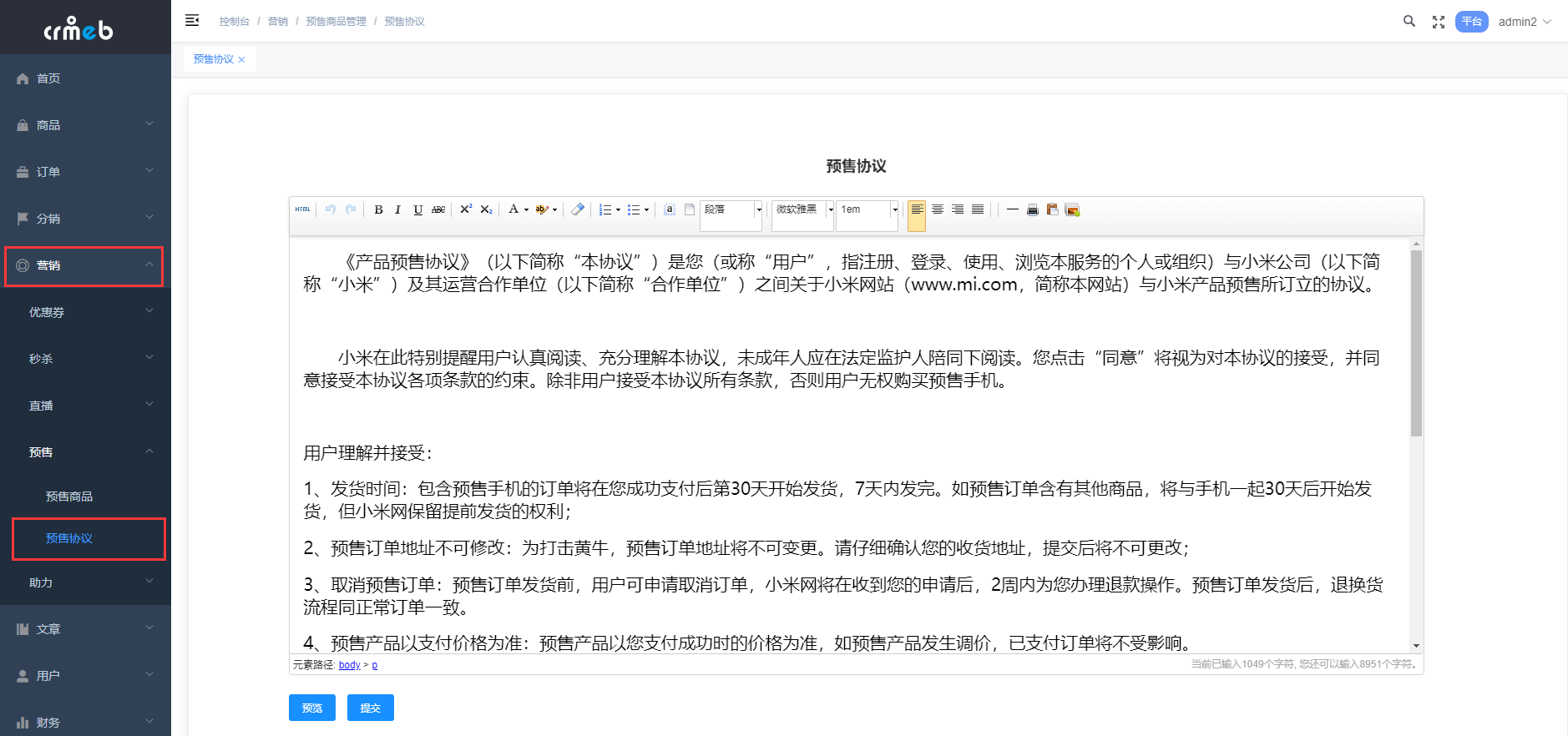The height and width of the screenshot is (736, 1568).
Task: Expand the 秒杀 submenu
Action: pyautogui.click(x=85, y=359)
